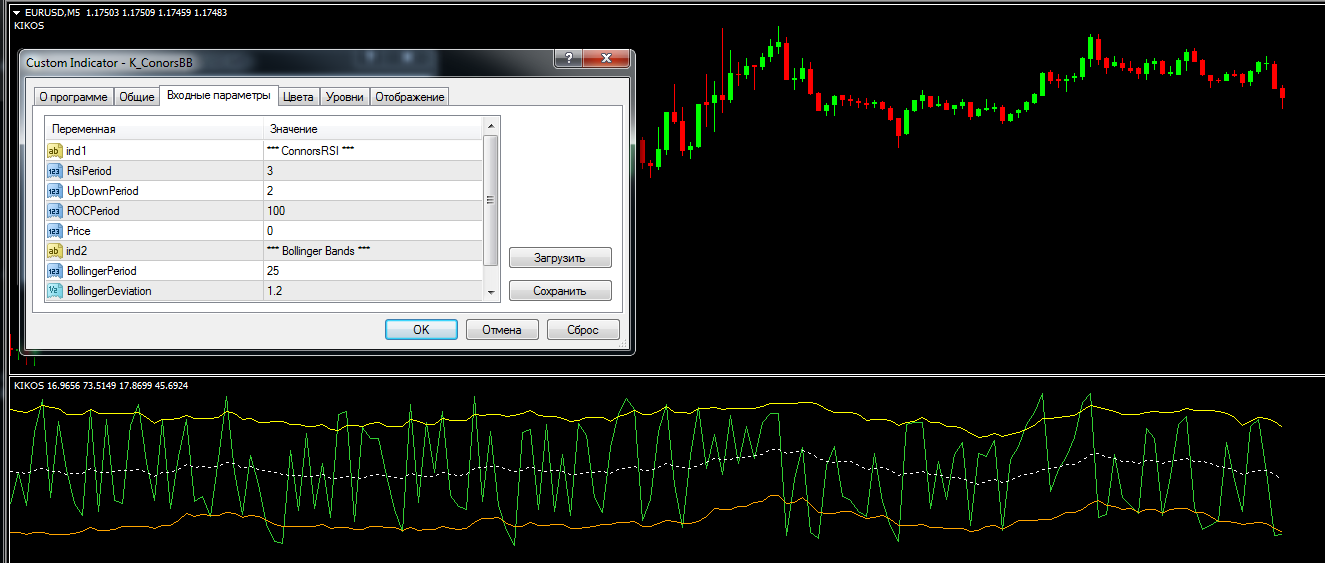The height and width of the screenshot is (563, 1325).
Task: Edit the BollingerDeviation value 1.2
Action: [372, 291]
